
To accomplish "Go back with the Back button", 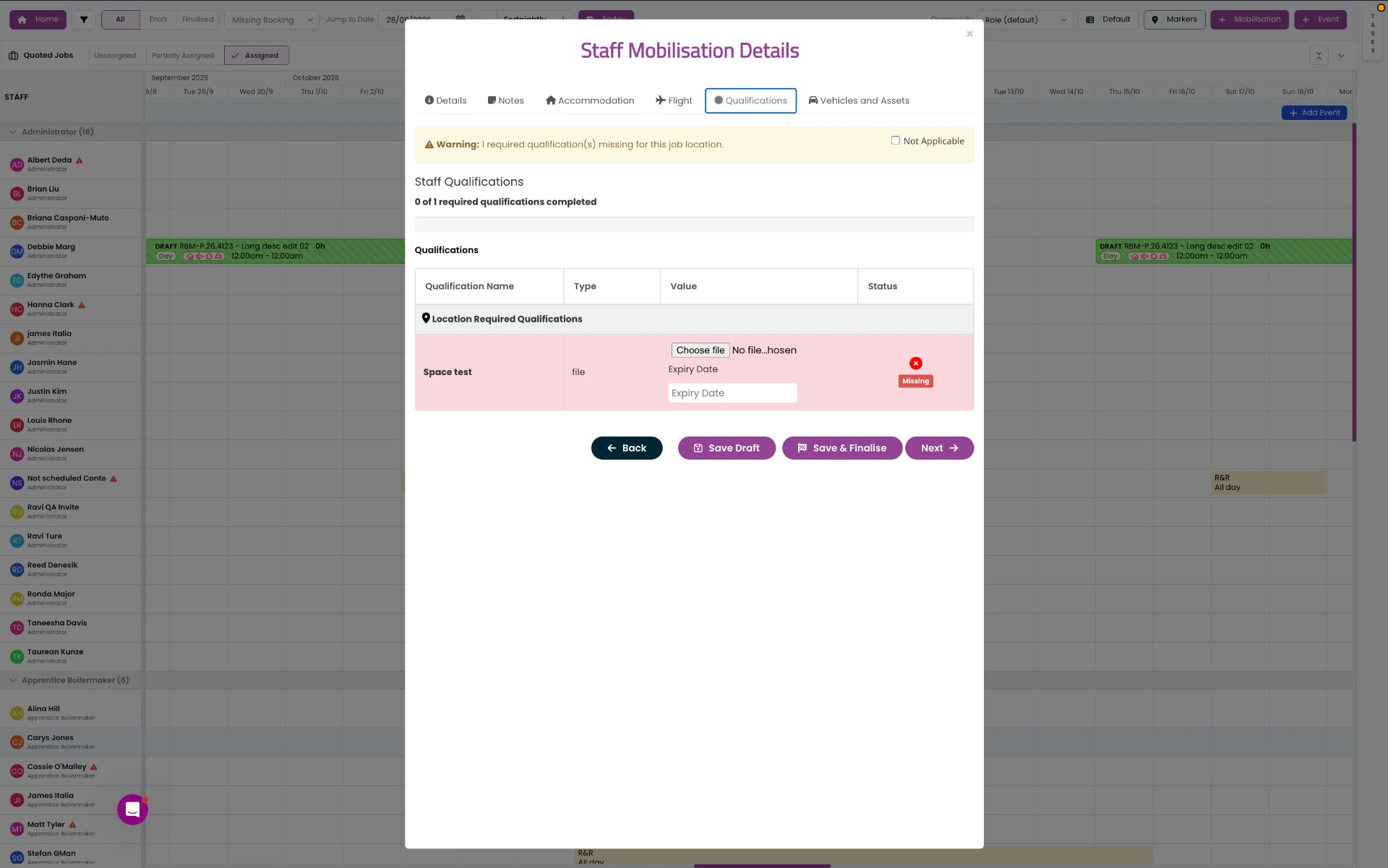I will tap(627, 448).
